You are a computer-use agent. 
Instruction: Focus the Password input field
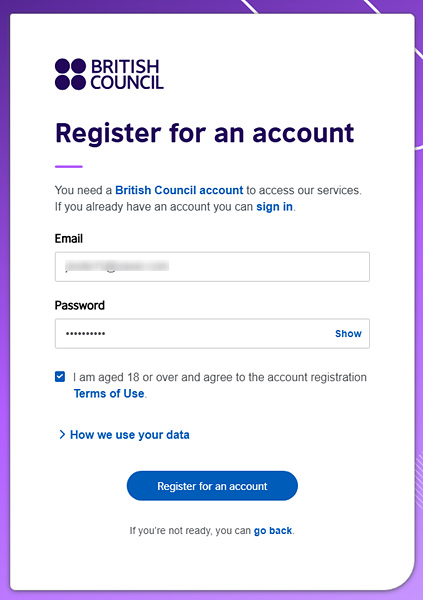212,333
